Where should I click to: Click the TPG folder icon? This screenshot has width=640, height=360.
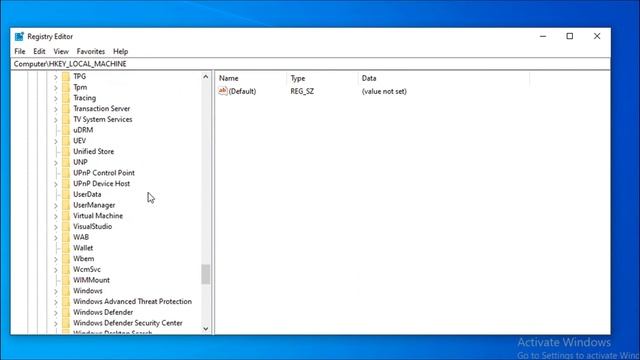pos(66,76)
